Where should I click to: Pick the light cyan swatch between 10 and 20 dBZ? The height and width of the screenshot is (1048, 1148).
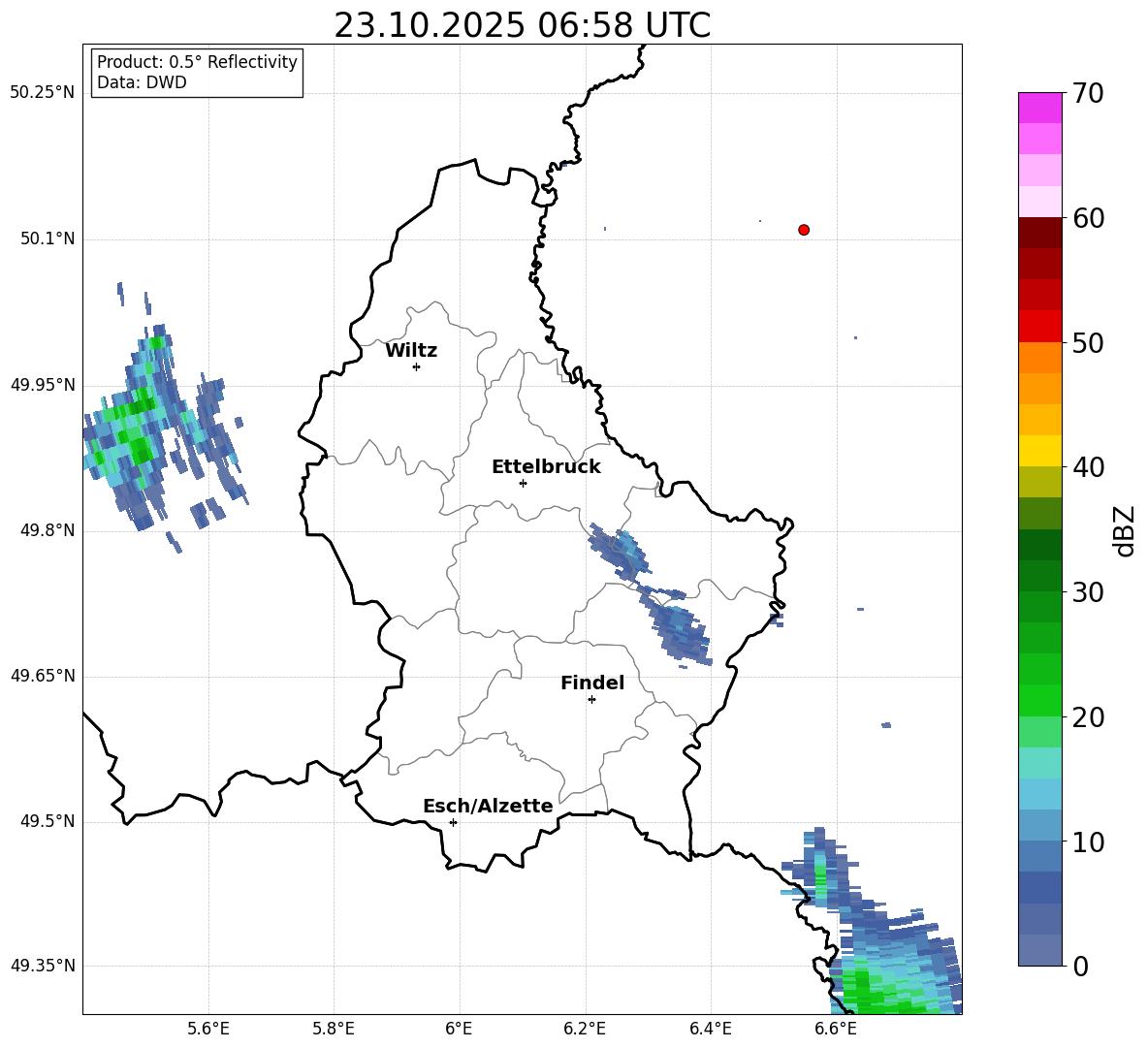1039,763
